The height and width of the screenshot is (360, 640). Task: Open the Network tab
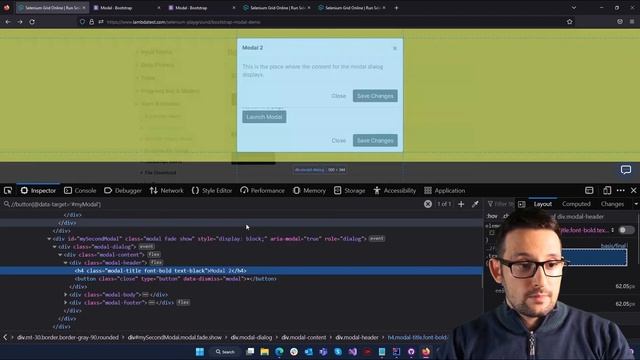[166, 191]
